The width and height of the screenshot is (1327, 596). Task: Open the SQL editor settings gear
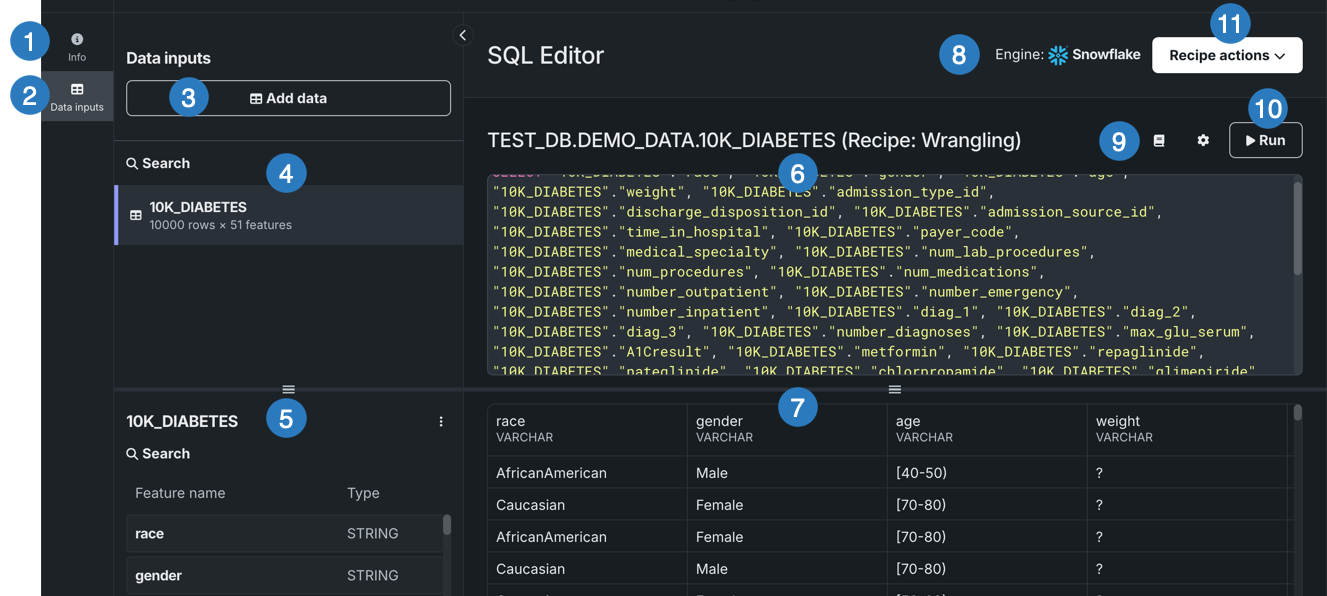1203,141
